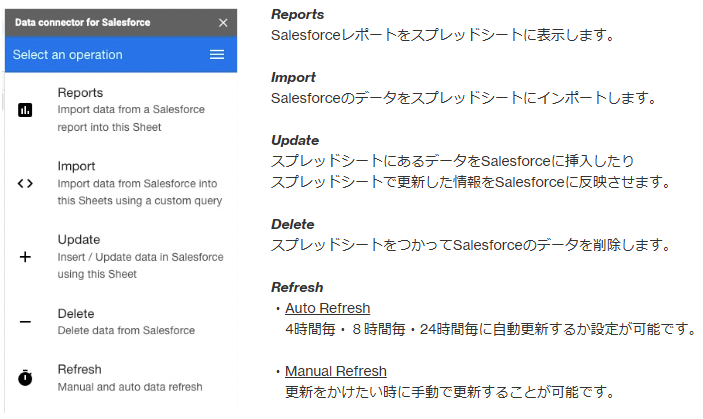Click the Update plus icon
This screenshot has height=419, width=703.
pyautogui.click(x=25, y=257)
